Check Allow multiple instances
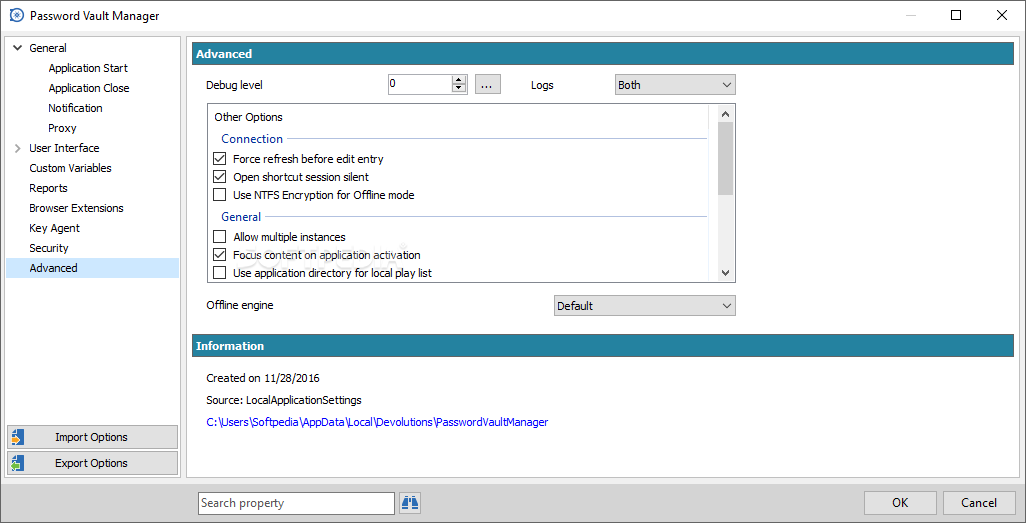 pyautogui.click(x=220, y=237)
